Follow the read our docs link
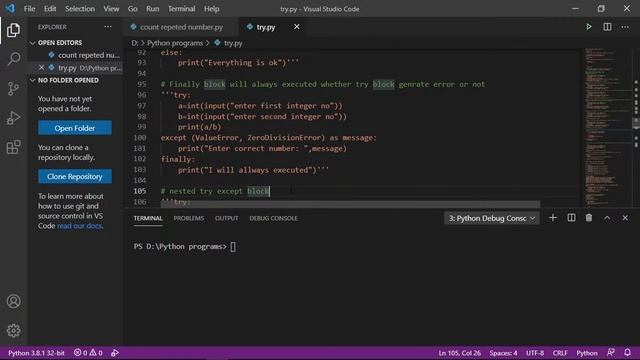This screenshot has width=640, height=360. [x=80, y=226]
